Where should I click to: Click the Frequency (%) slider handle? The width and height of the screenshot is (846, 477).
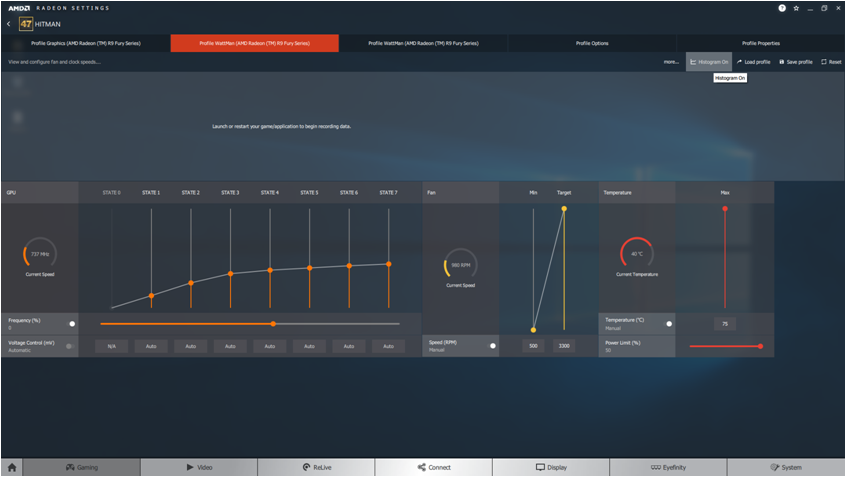(x=274, y=324)
